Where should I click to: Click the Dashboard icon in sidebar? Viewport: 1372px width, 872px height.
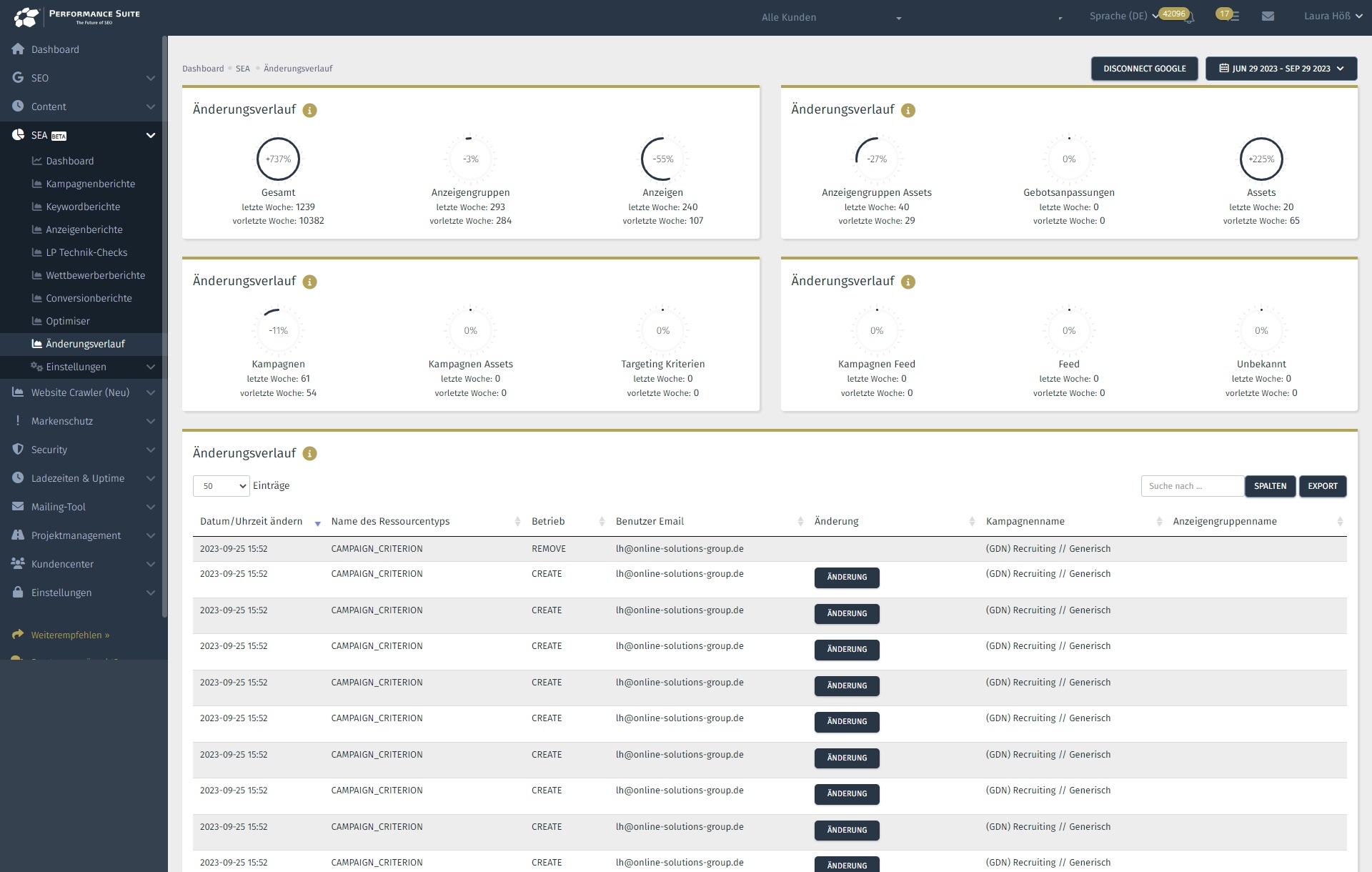click(x=18, y=49)
